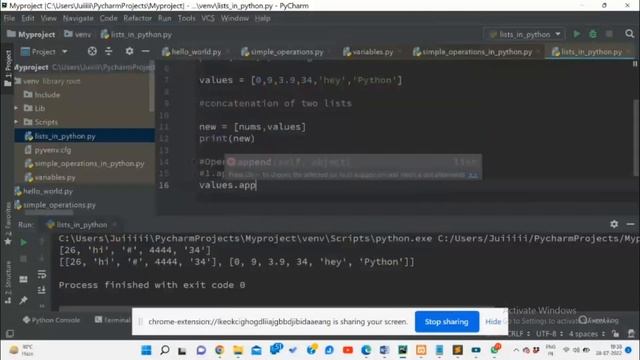Open the Terminal tool window
The width and height of the screenshot is (640, 360).
point(113,320)
